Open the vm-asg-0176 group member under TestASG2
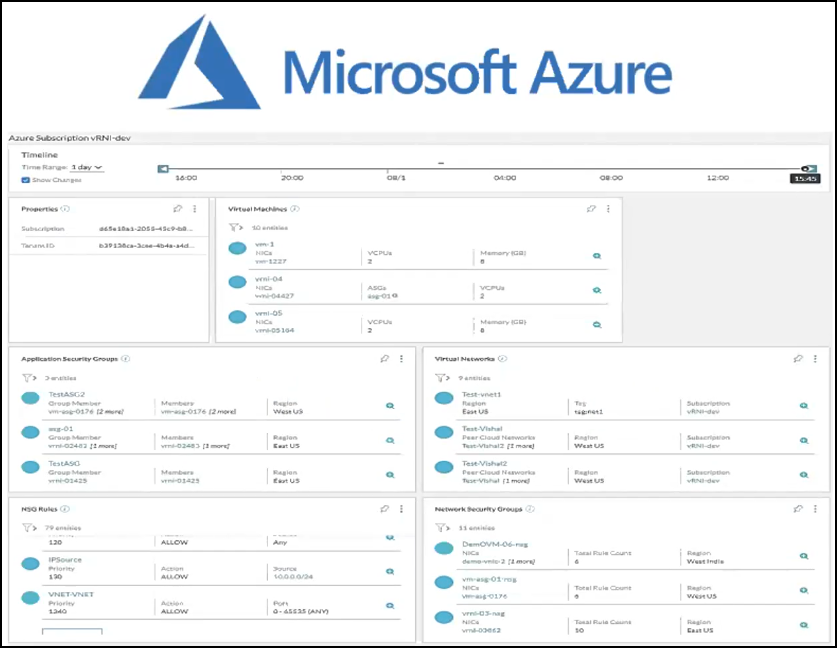The height and width of the screenshot is (648, 837). [x=71, y=412]
